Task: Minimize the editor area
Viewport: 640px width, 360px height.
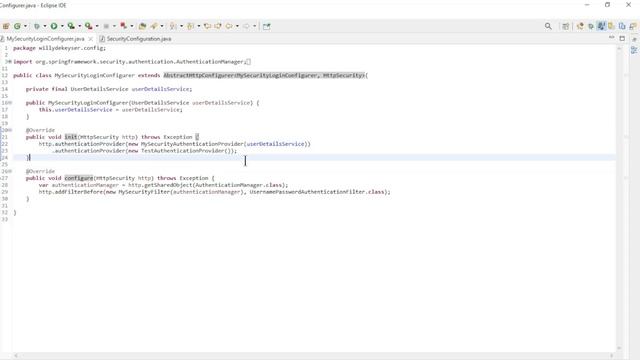Action: (611, 38)
